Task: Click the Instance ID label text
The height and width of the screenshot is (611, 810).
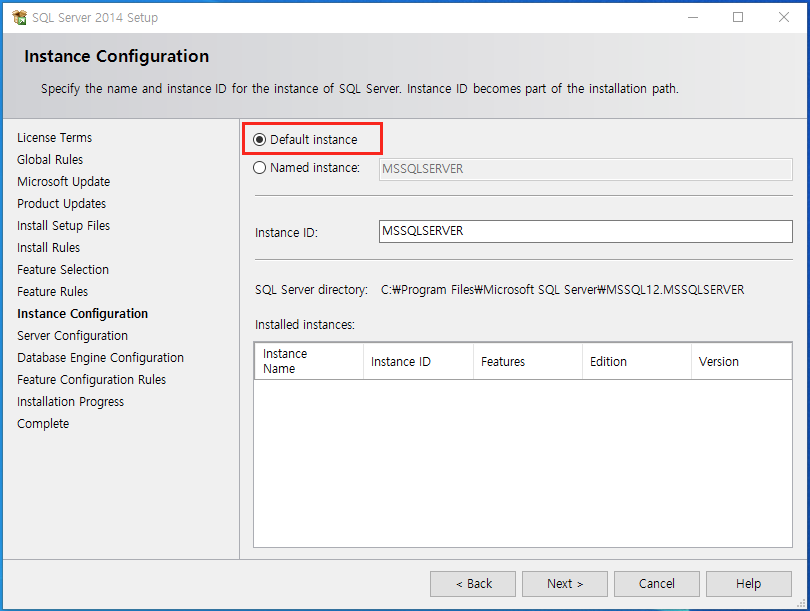Action: 286,233
